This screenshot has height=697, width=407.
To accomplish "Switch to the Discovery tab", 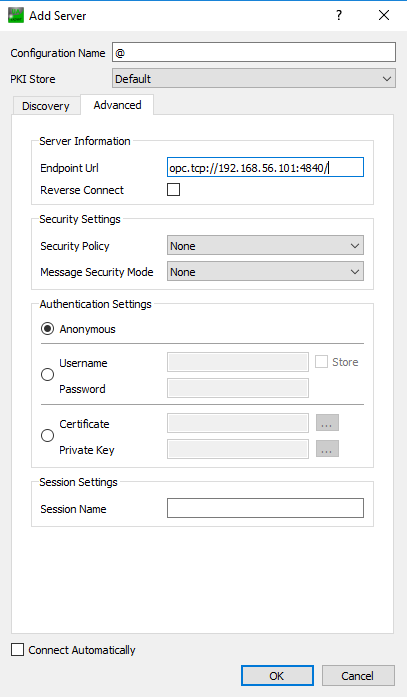I will [46, 106].
